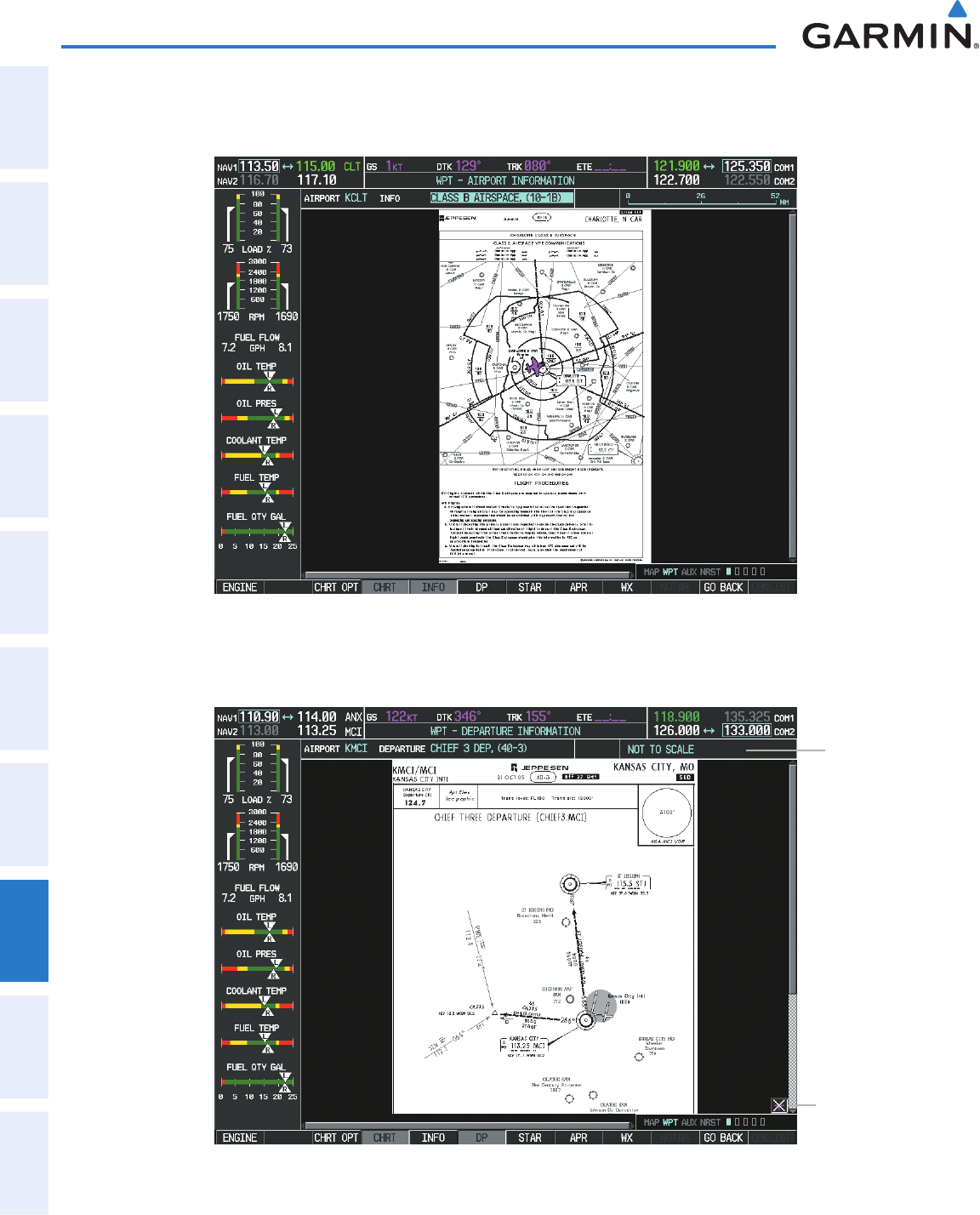Click WPT - AIRPORT INFORMATION page title
Viewport: 980px width, 1215px height.
point(505,181)
